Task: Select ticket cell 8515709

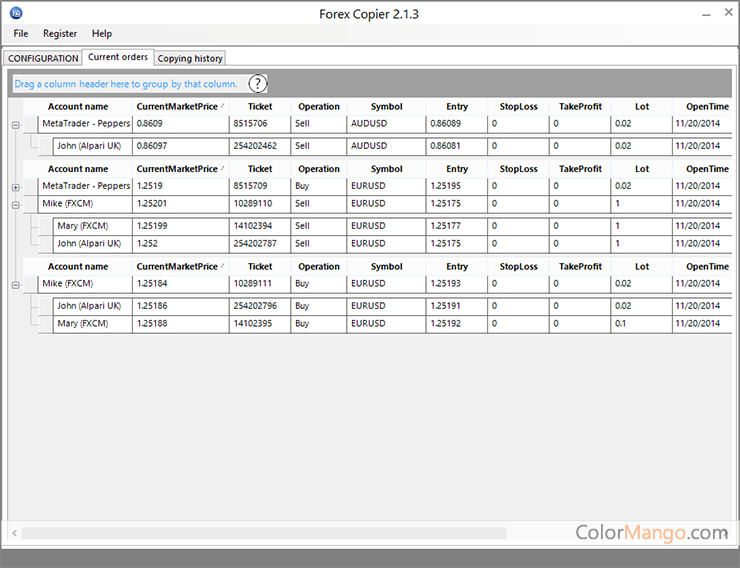Action: (260, 186)
